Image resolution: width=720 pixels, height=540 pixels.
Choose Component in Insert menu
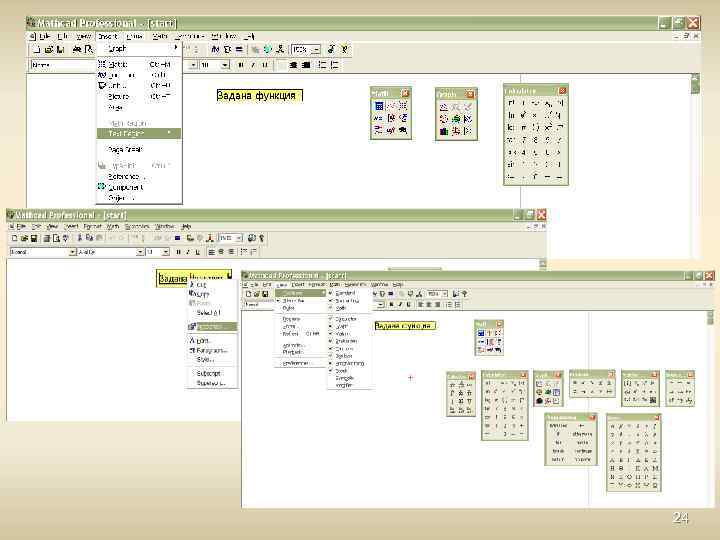(139, 187)
